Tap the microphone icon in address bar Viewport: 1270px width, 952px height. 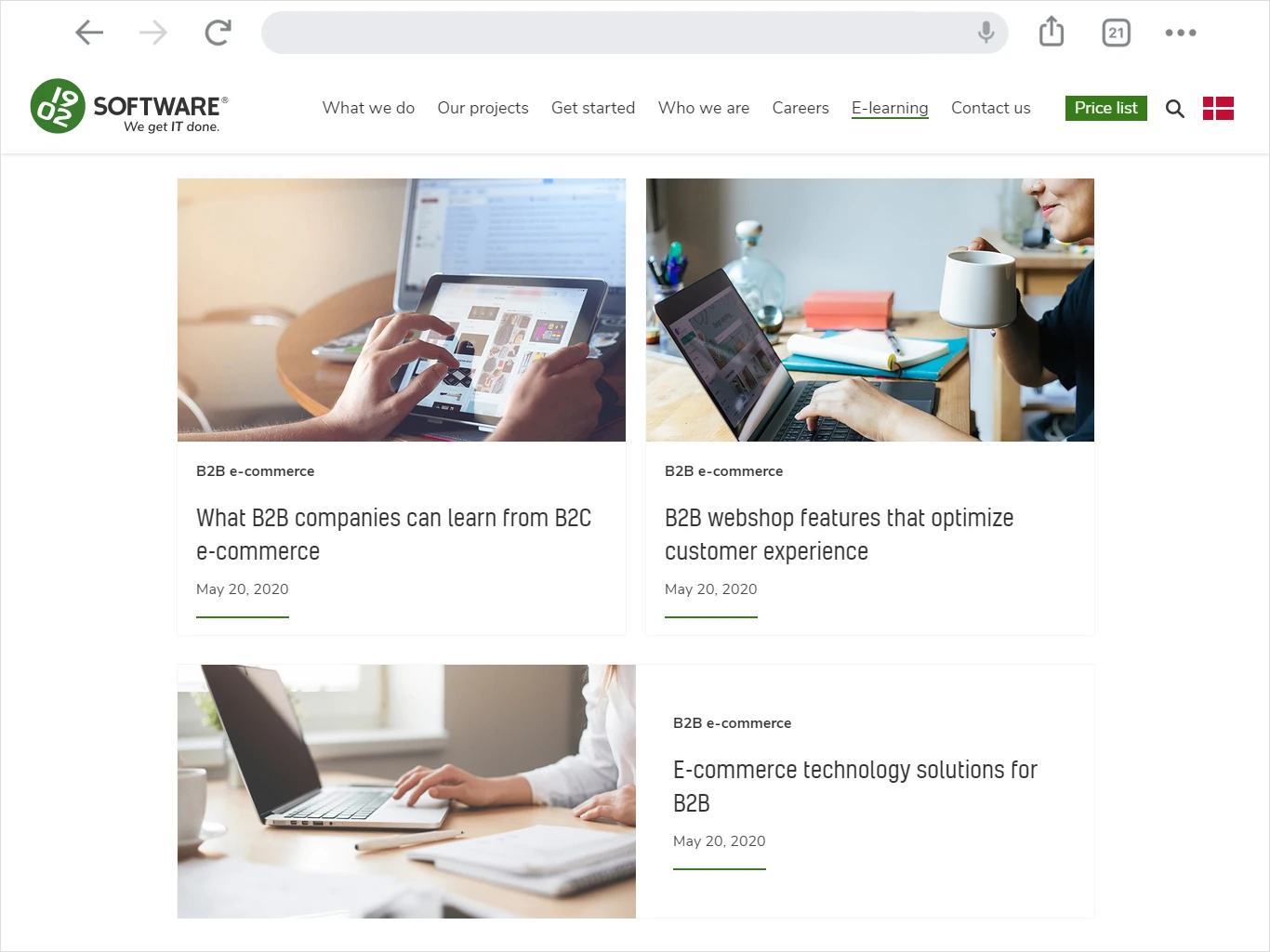point(986,33)
